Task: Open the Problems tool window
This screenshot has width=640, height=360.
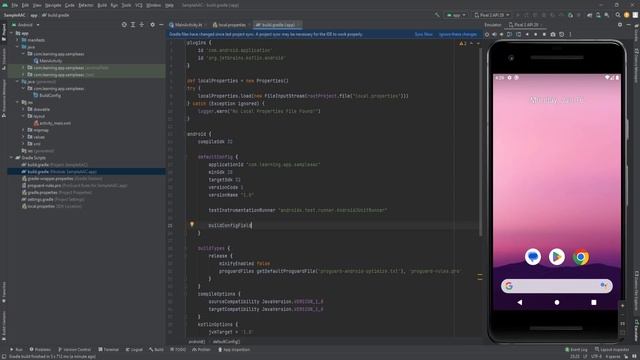Action: pyautogui.click(x=40, y=350)
